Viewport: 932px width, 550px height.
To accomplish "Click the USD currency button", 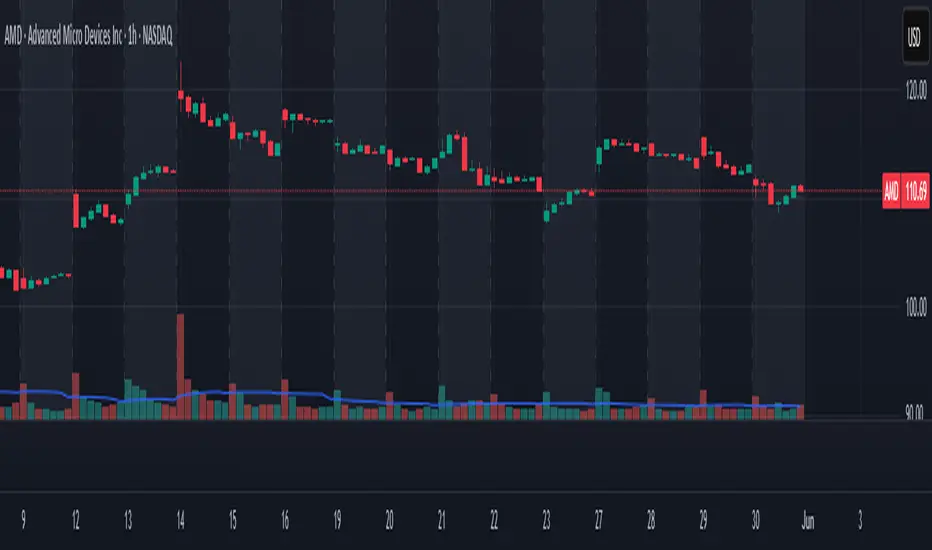I will click(915, 37).
